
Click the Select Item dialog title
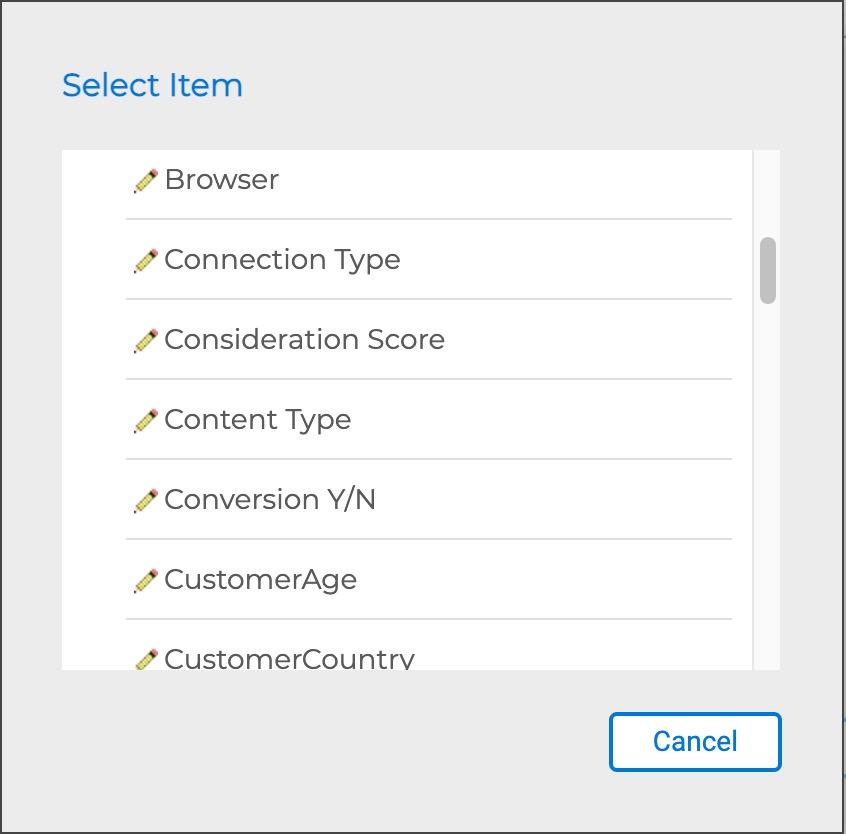coord(152,86)
